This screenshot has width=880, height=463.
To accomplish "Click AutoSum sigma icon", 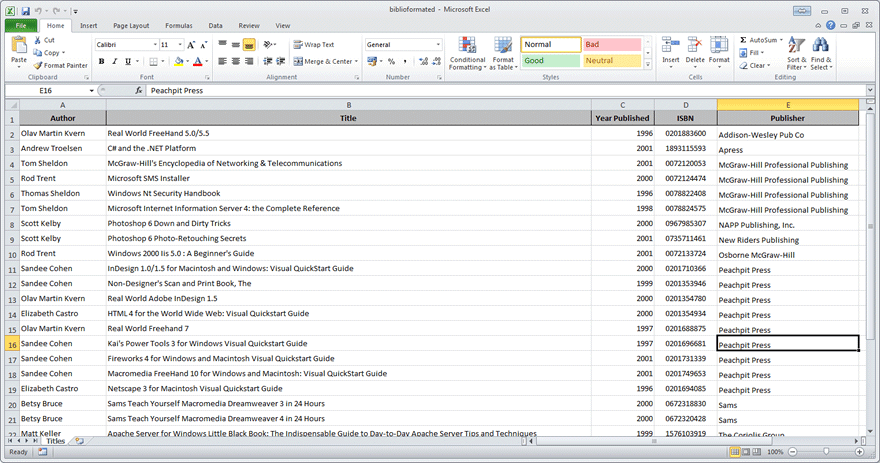I will coord(743,40).
